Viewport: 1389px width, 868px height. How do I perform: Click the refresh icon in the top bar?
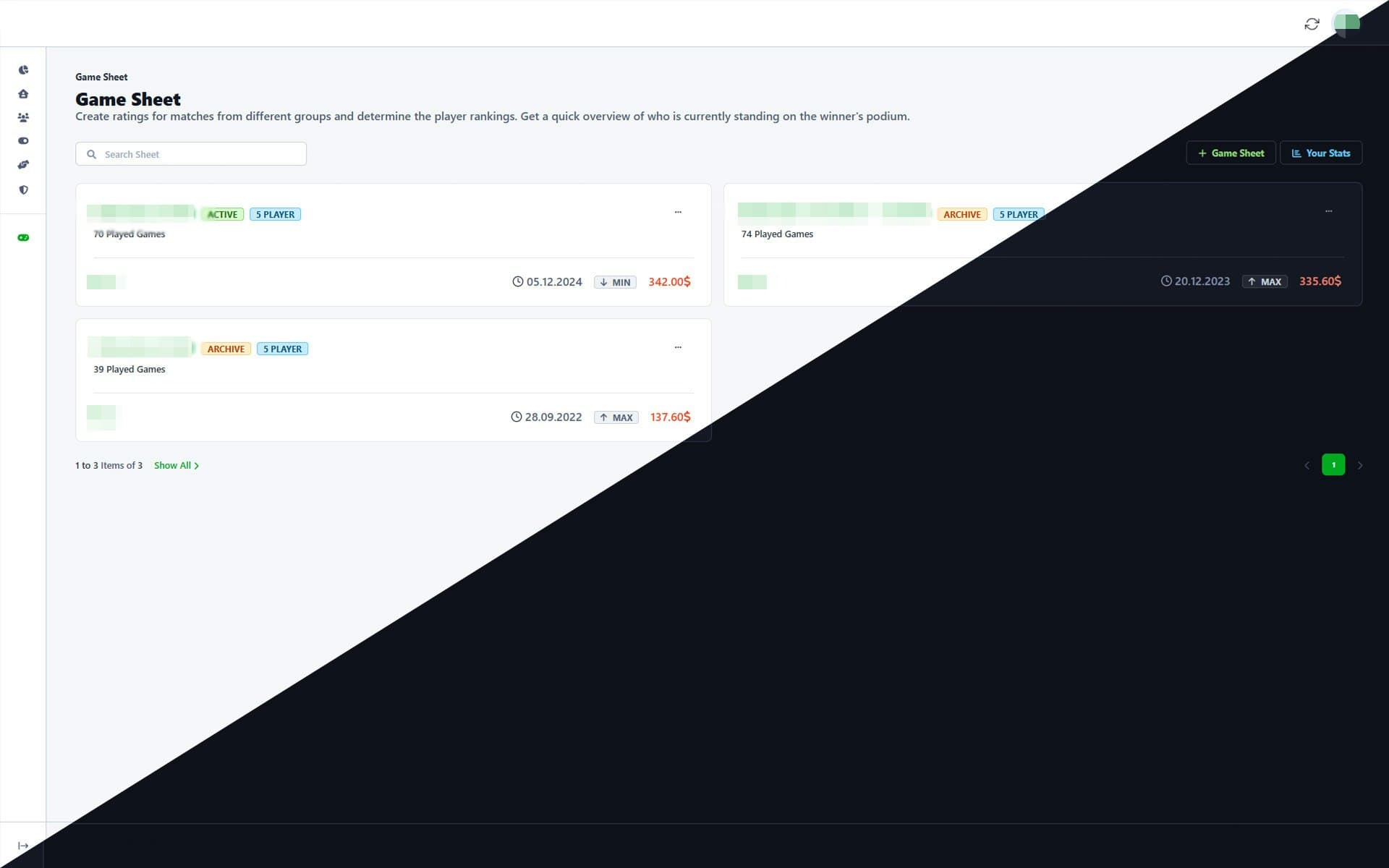[x=1312, y=24]
